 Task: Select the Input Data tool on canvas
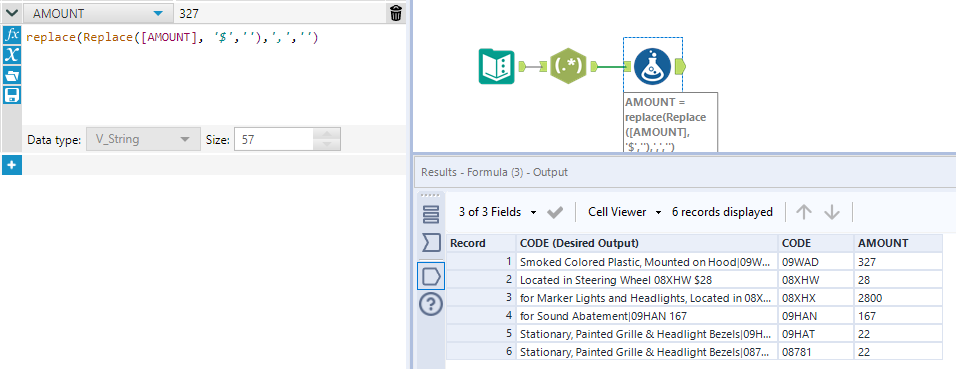(497, 66)
